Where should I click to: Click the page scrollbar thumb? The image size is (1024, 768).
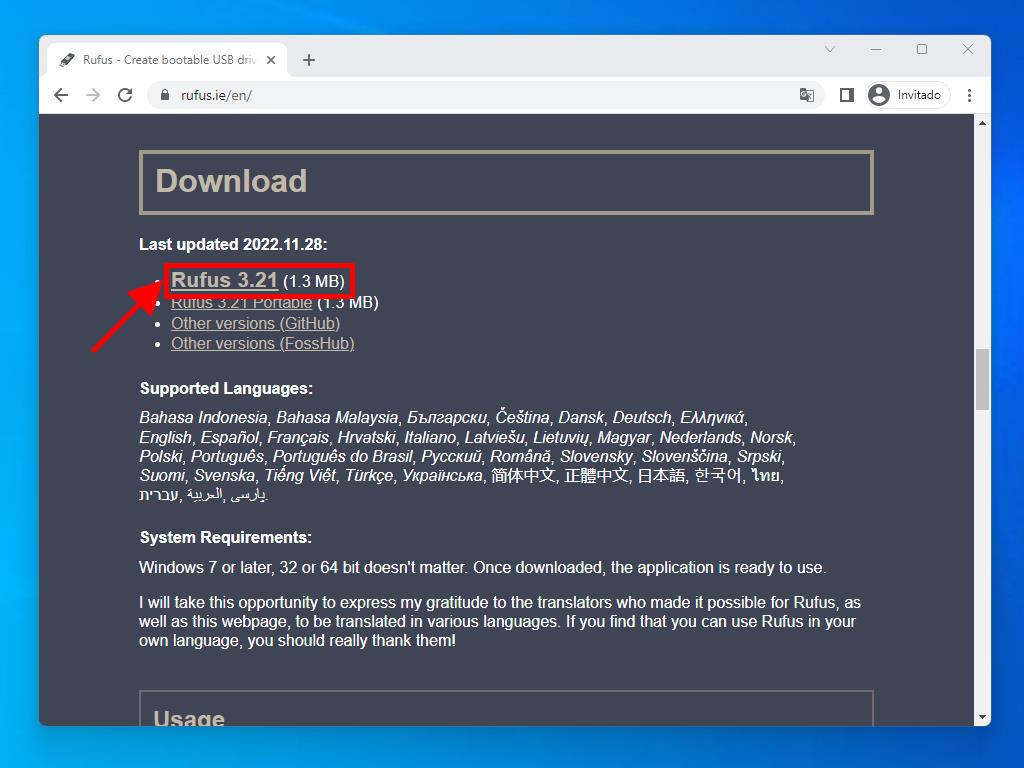(982, 379)
